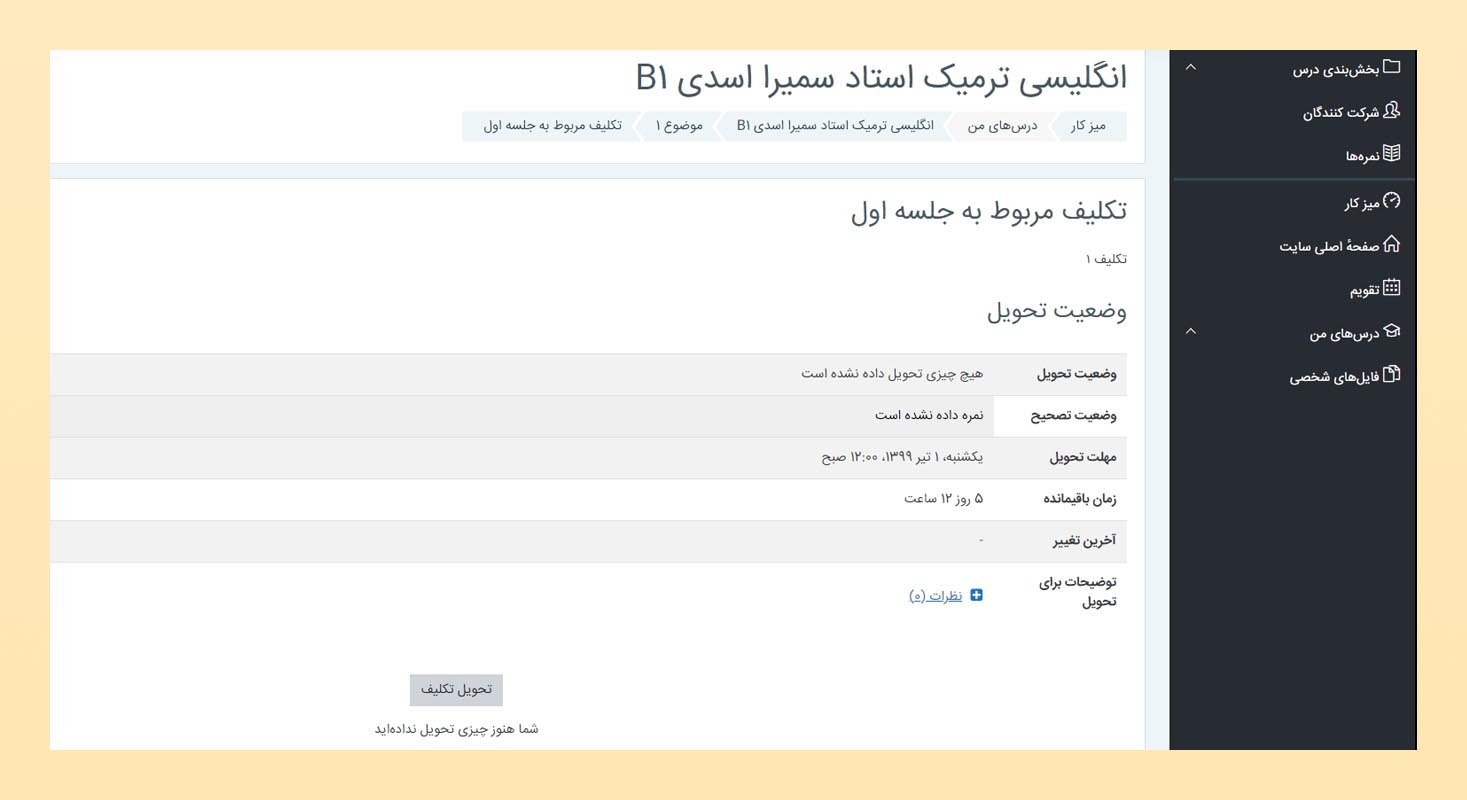
Task: Click the توضیحات برای تحویل row label
Action: 1079,592
